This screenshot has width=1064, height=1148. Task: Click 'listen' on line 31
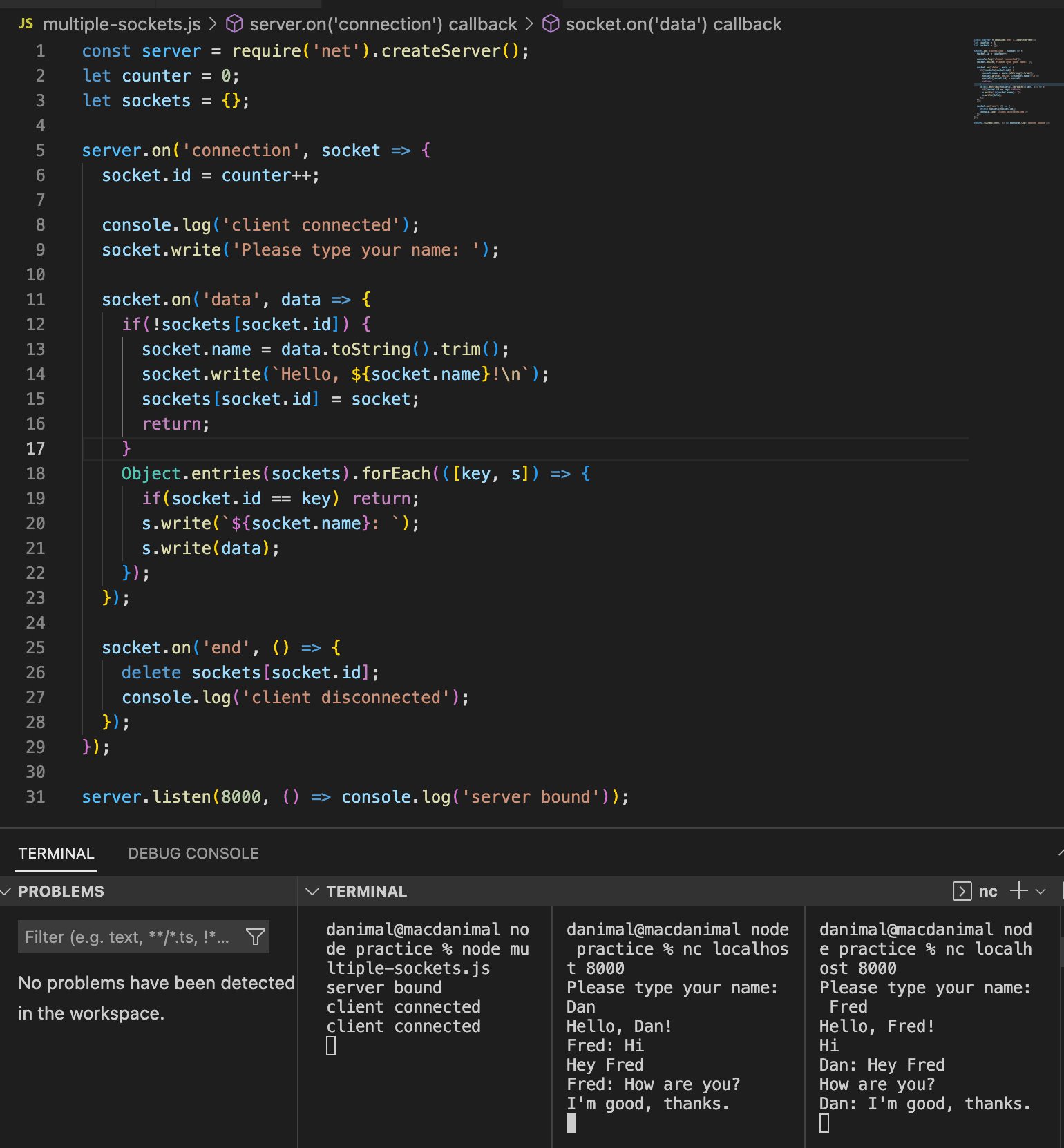(x=181, y=797)
